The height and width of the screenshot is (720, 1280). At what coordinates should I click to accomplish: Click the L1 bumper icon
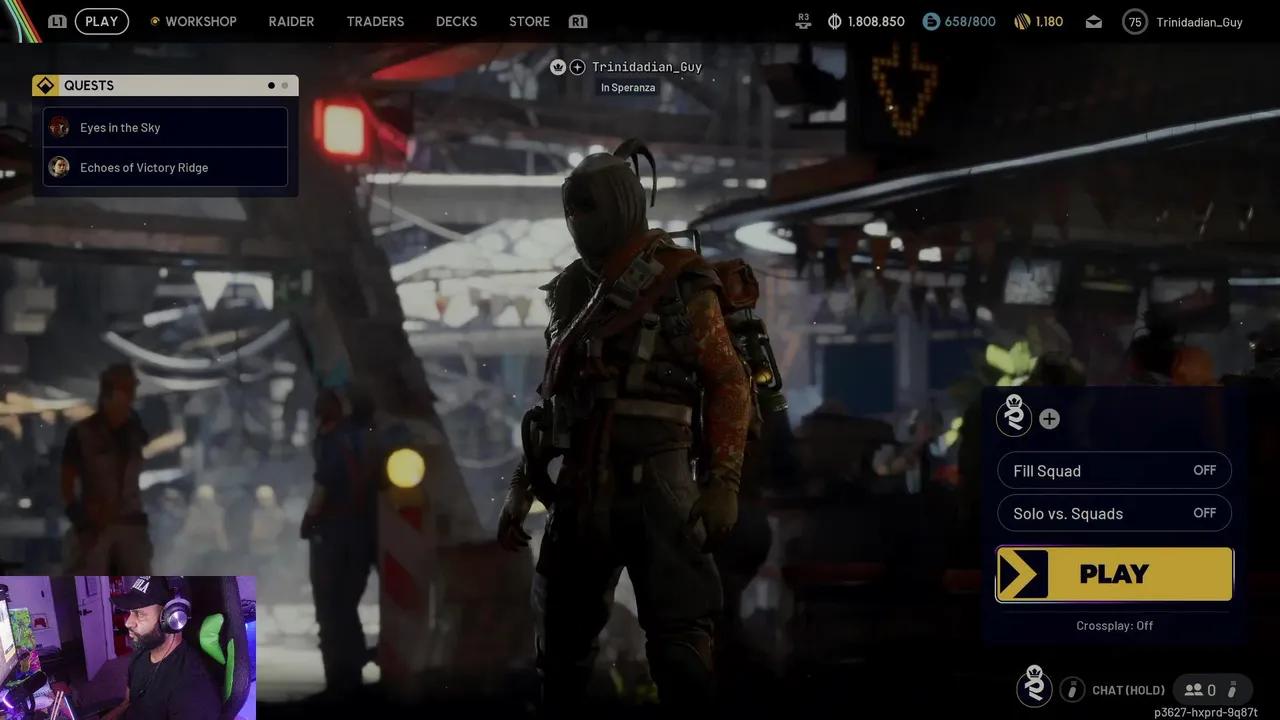57,21
